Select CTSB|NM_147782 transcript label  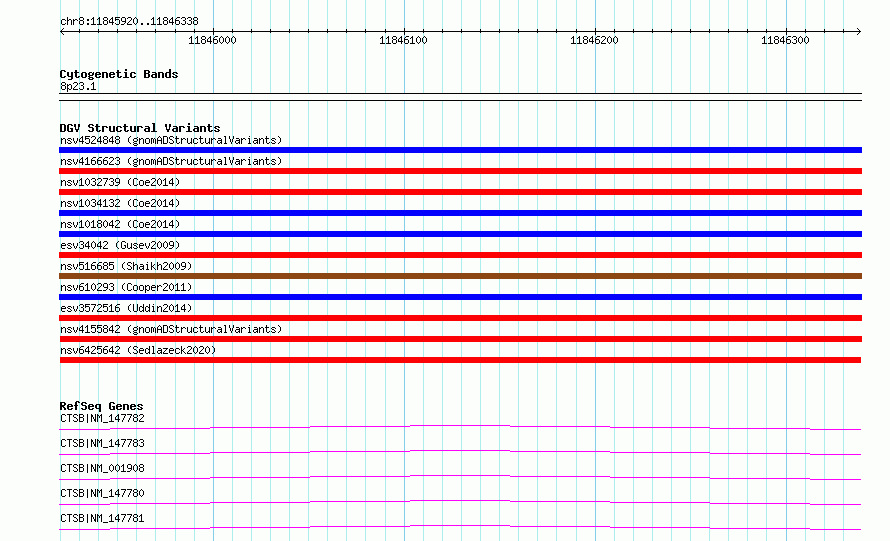(102, 418)
